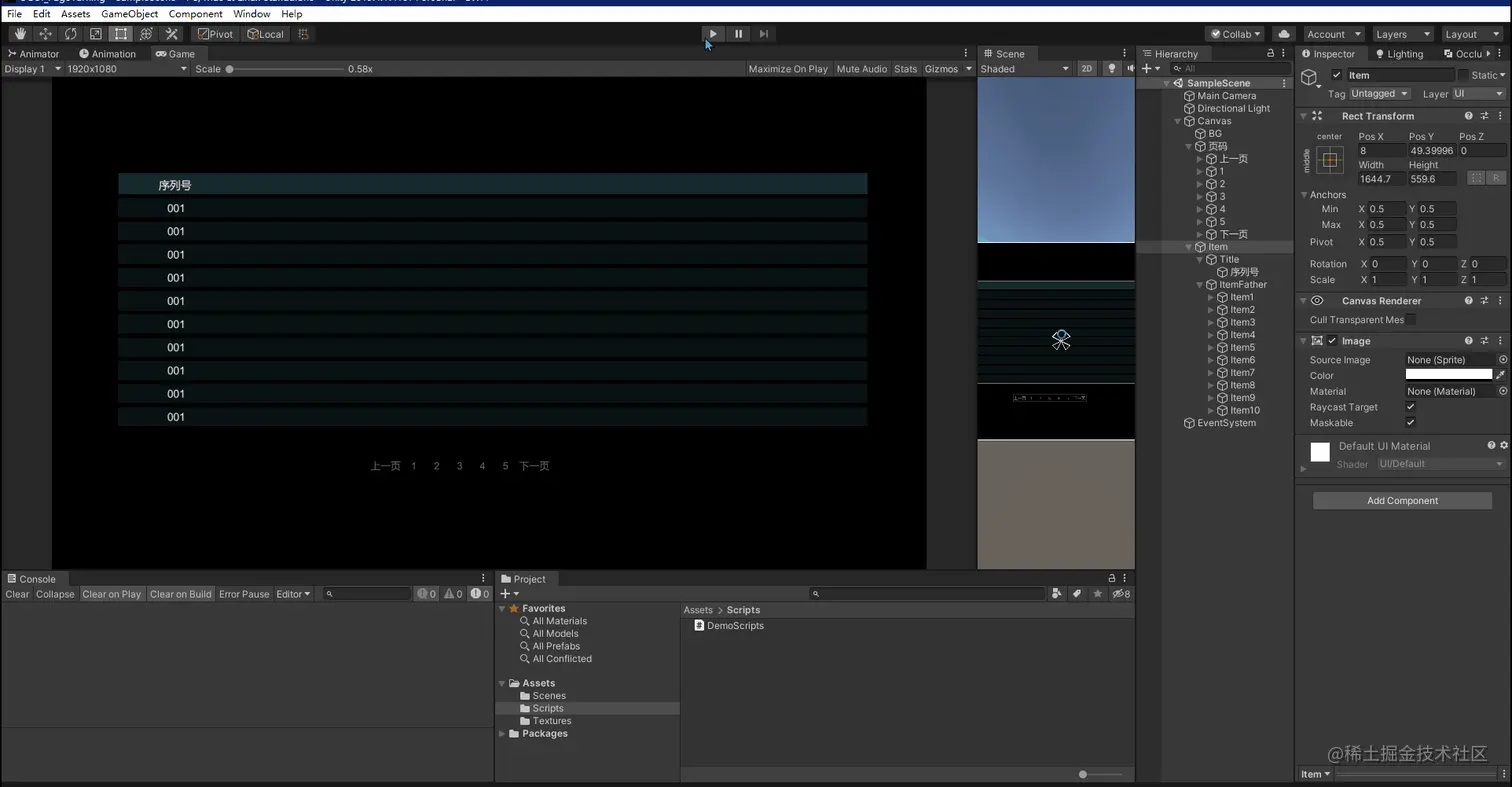Select the Move tool

click(x=45, y=34)
